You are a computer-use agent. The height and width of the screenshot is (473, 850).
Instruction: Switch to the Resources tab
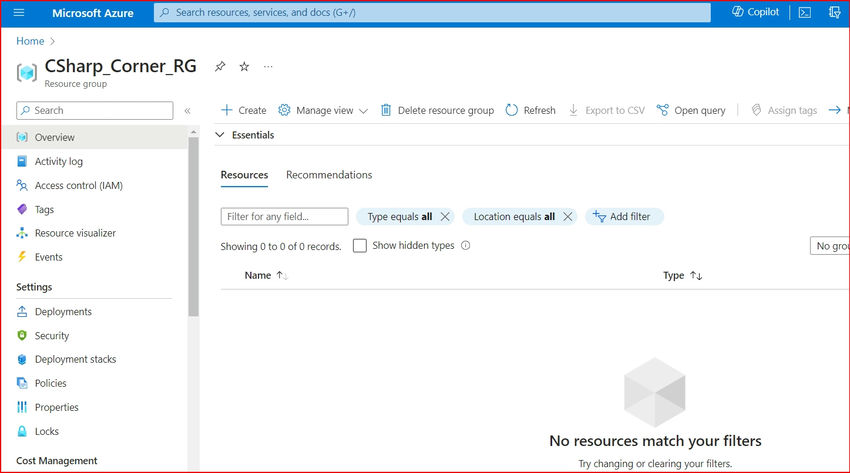tap(244, 175)
